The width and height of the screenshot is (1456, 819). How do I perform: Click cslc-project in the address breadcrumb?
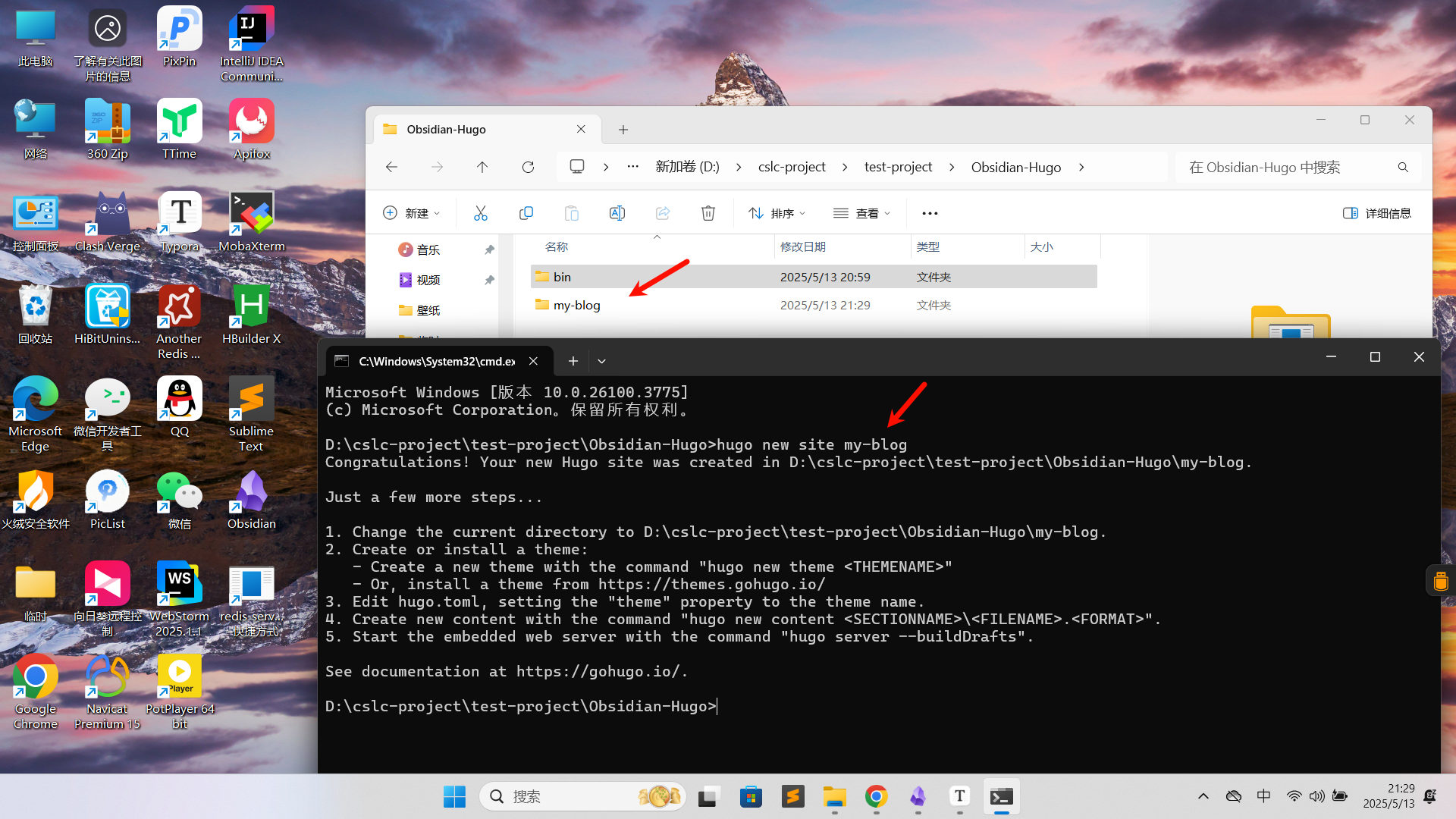[791, 167]
